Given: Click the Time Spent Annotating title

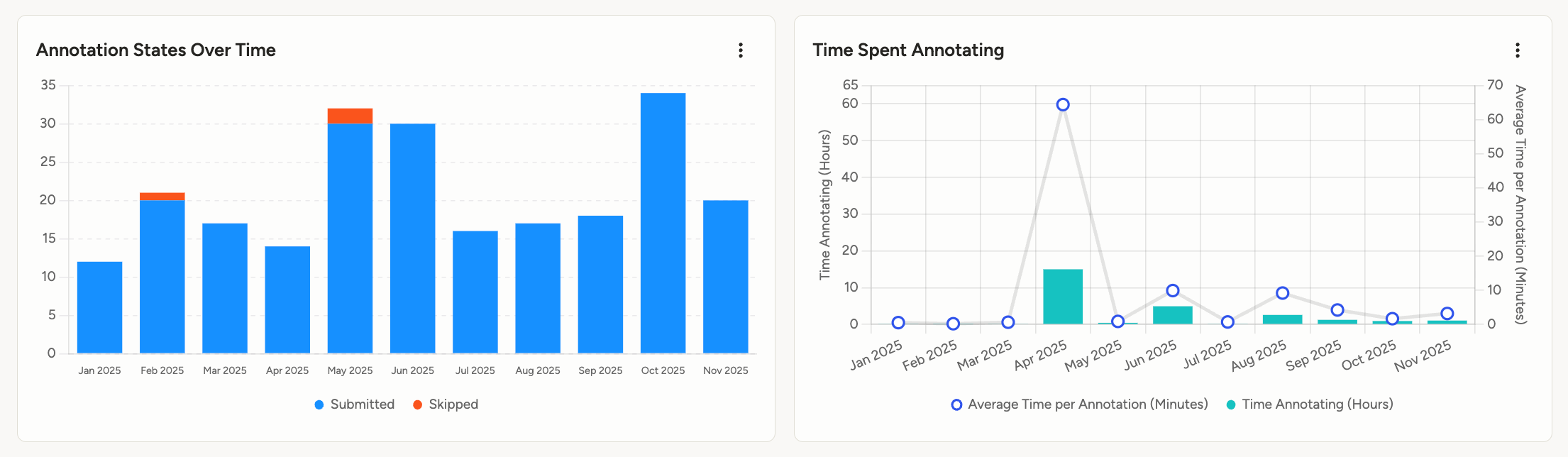Looking at the screenshot, I should tap(908, 50).
